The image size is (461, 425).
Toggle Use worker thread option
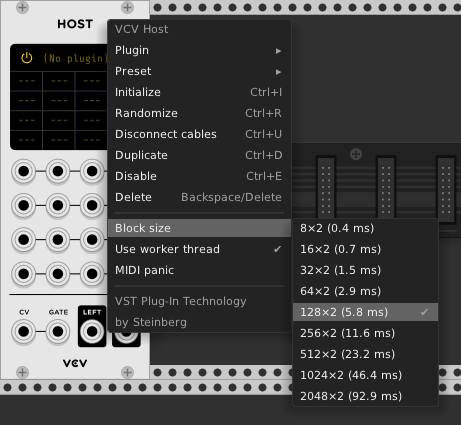tap(199, 249)
